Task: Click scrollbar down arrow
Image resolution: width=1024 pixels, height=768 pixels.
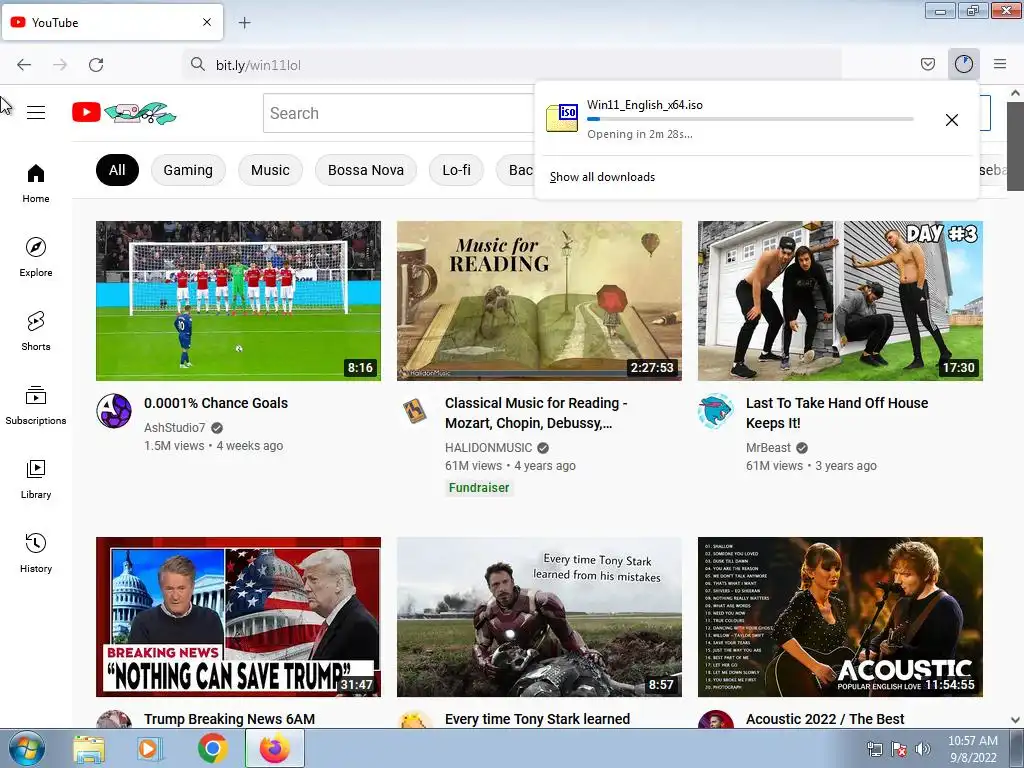Action: coord(1015,720)
